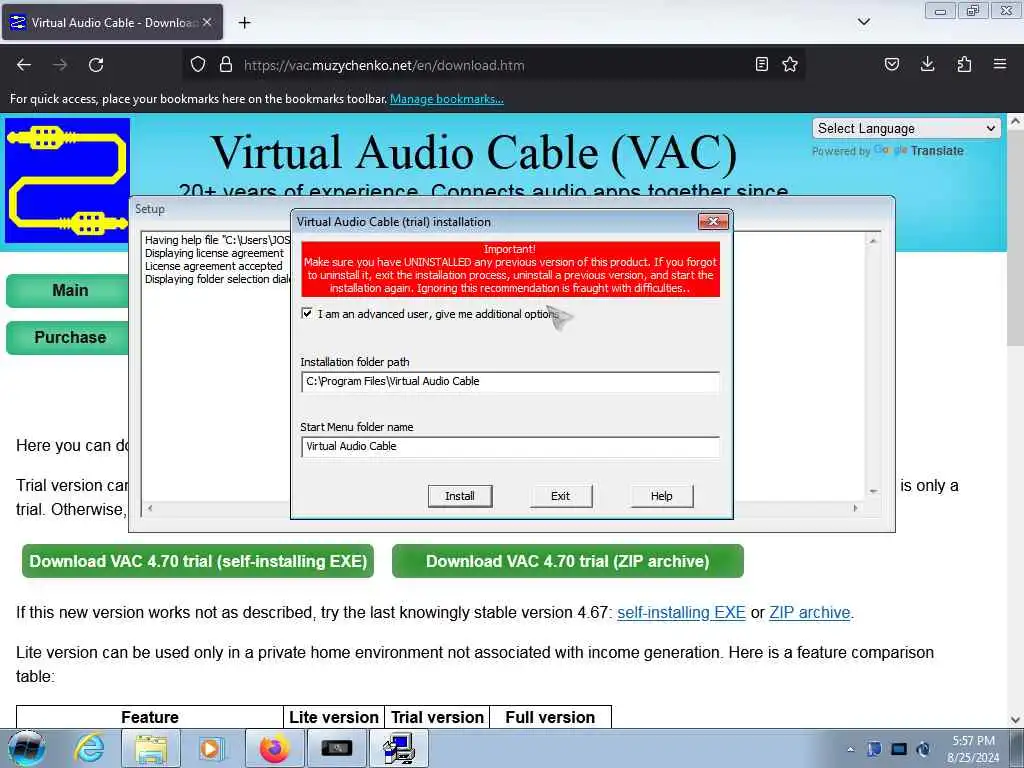This screenshot has width=1024, height=768.
Task: Close the VAC installation dialog
Action: click(x=713, y=221)
